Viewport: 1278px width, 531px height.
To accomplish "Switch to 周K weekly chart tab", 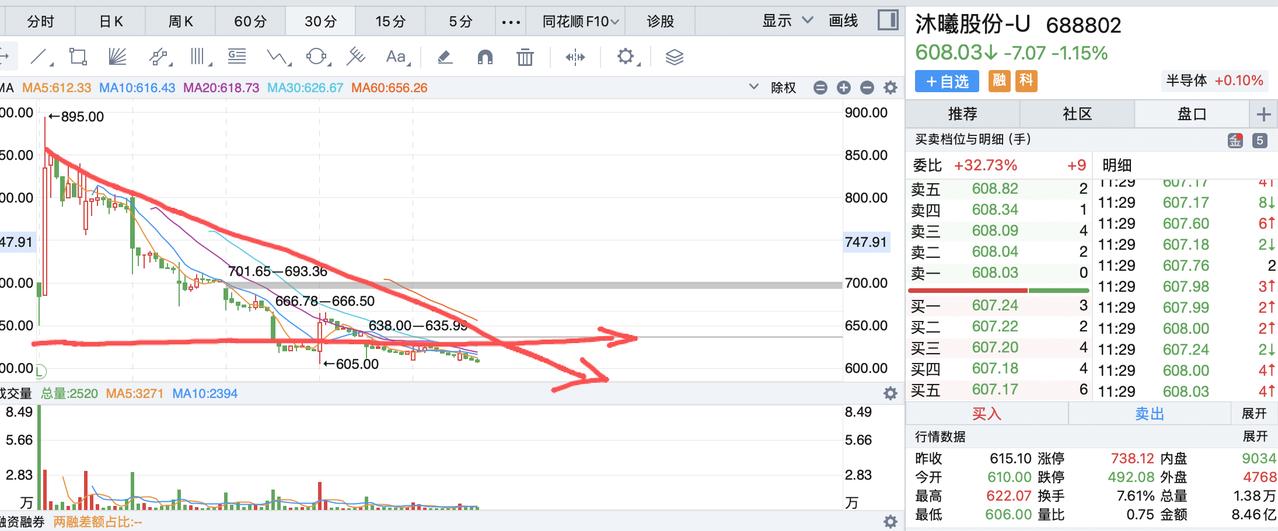I will tap(180, 21).
